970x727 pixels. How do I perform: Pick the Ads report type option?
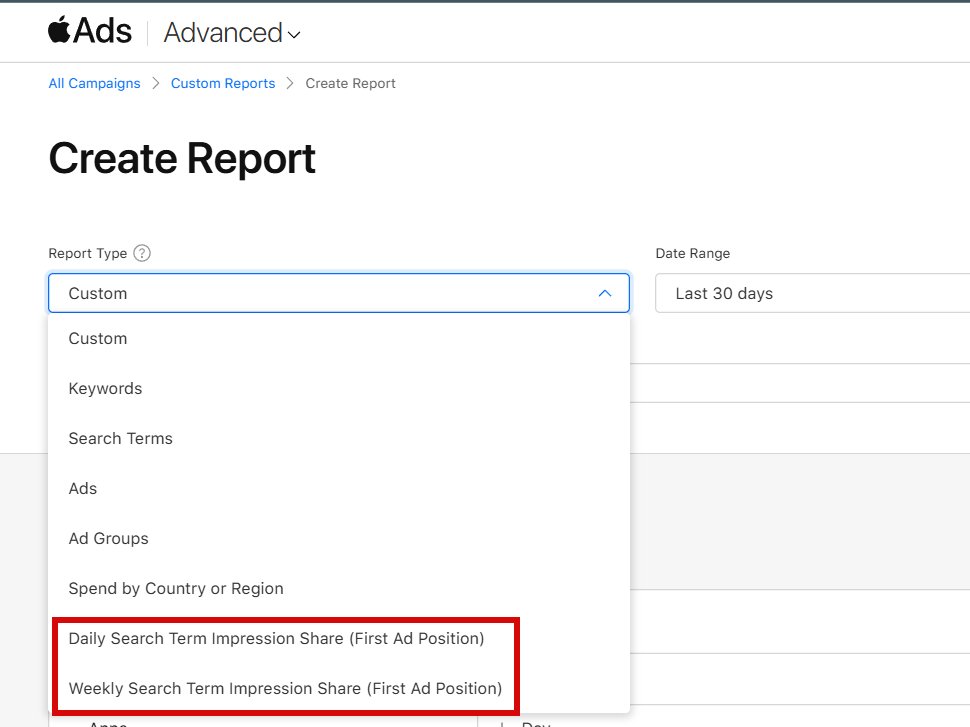339,489
